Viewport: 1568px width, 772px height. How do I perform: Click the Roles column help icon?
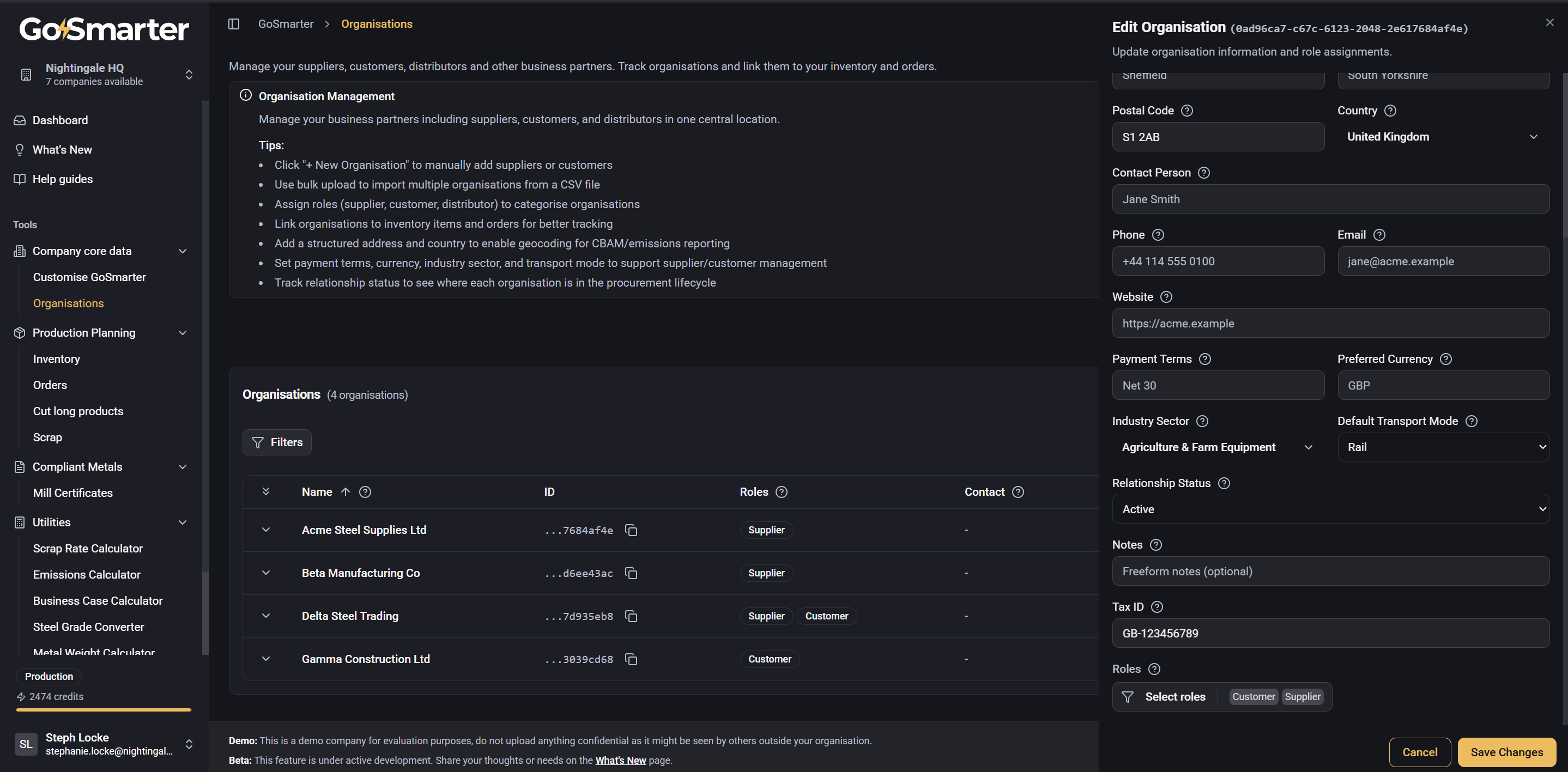point(782,491)
